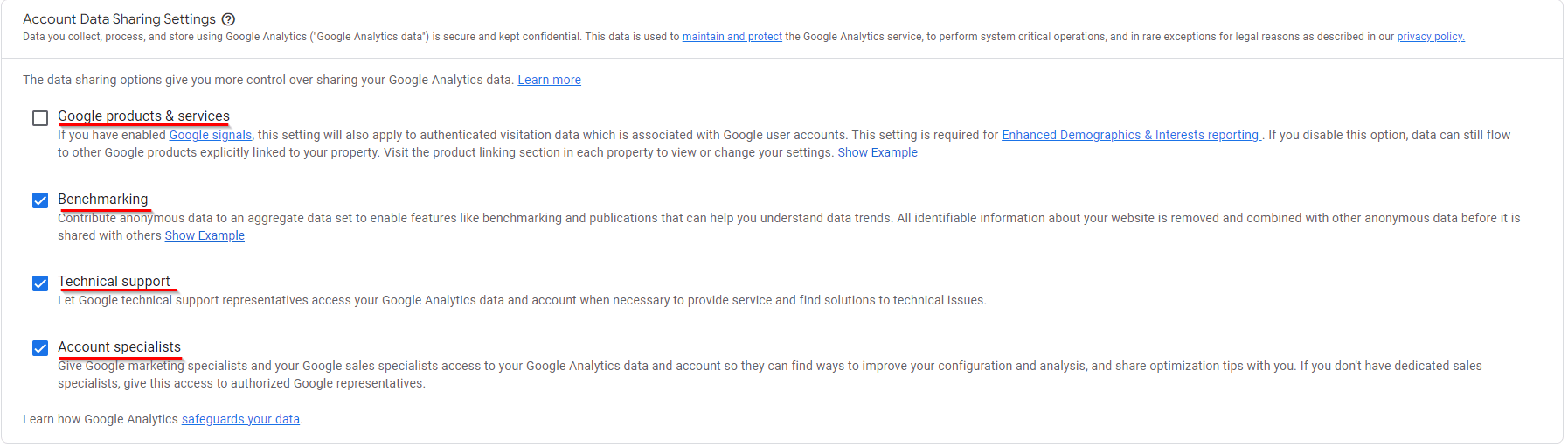This screenshot has height=448, width=1568.
Task: Uncheck the Benchmarking checkbox
Action: 40,200
